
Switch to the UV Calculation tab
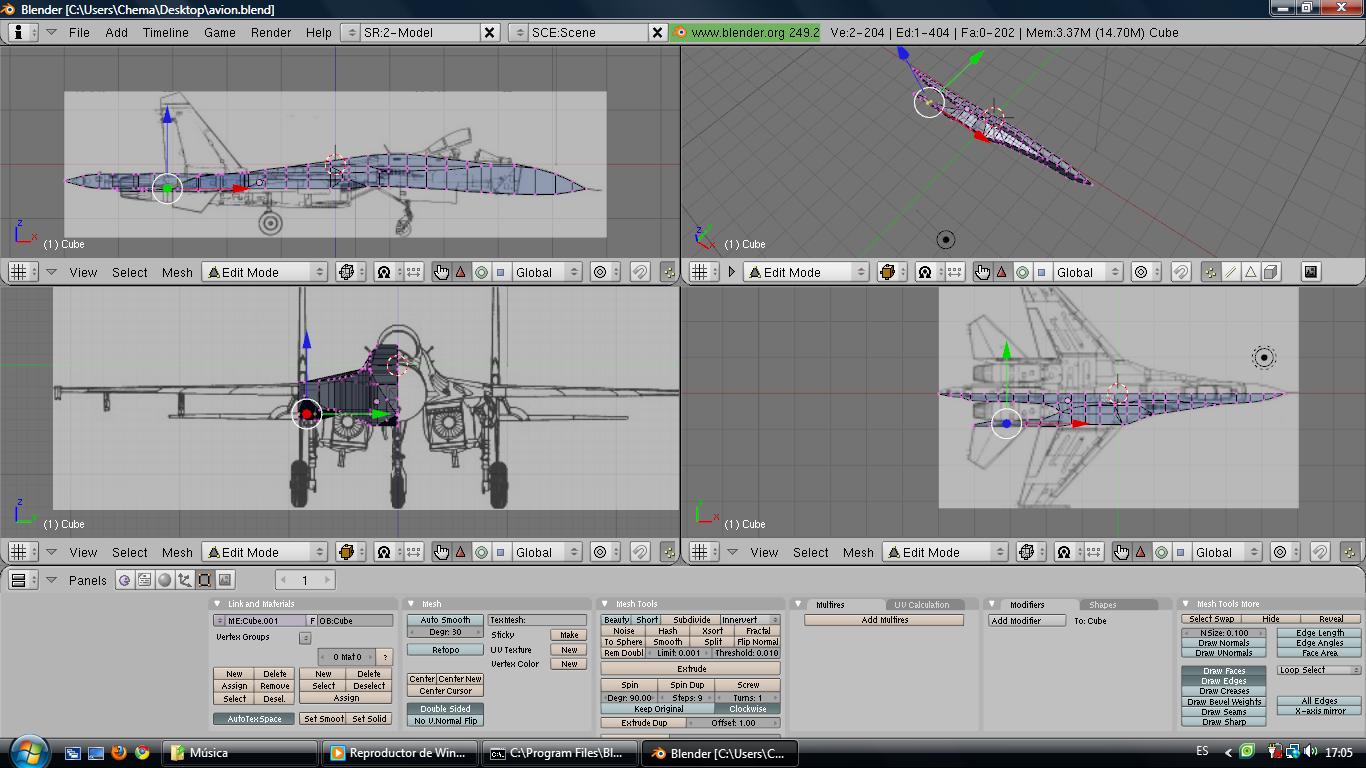point(921,605)
